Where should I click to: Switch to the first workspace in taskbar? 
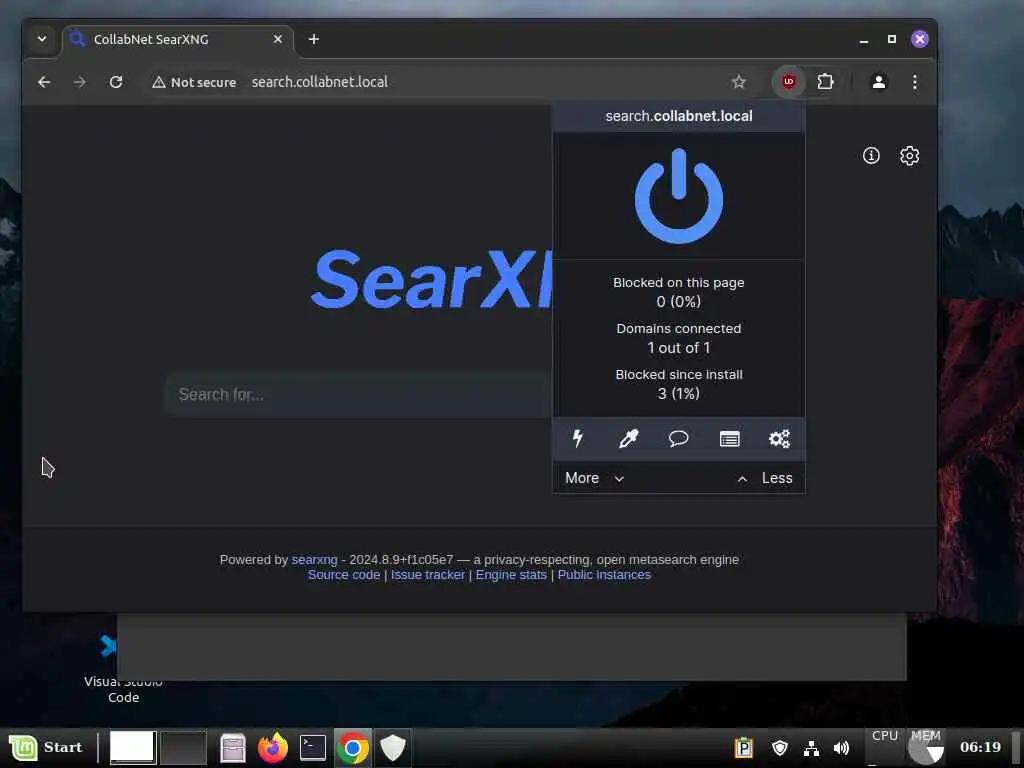tap(132, 747)
